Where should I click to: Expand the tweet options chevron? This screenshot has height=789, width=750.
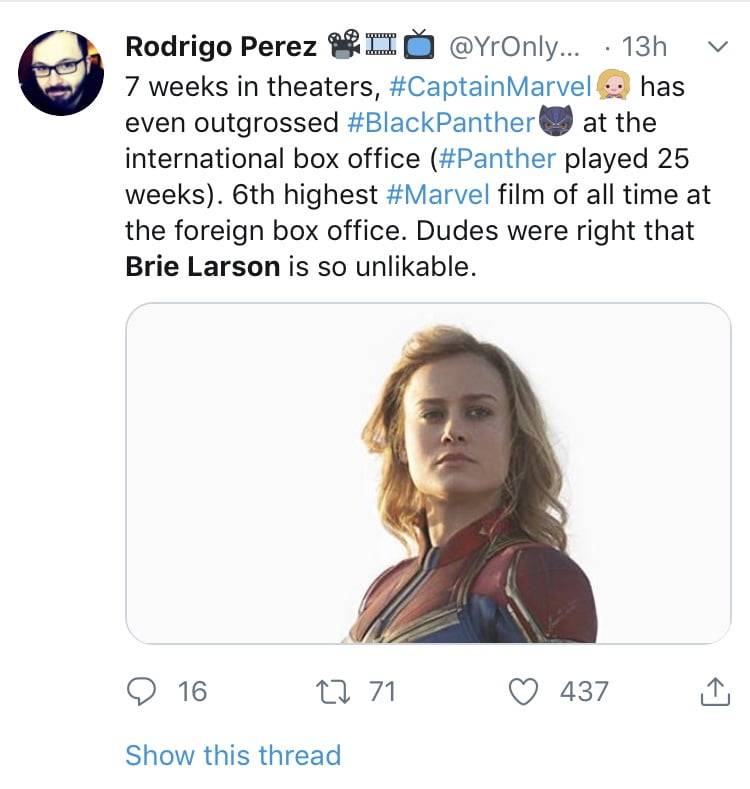pos(716,46)
